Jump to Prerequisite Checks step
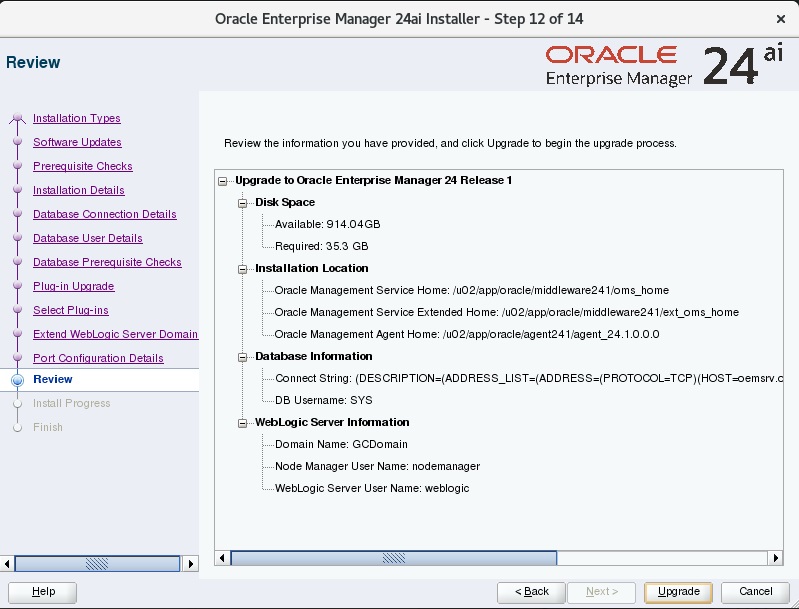 tap(83, 166)
